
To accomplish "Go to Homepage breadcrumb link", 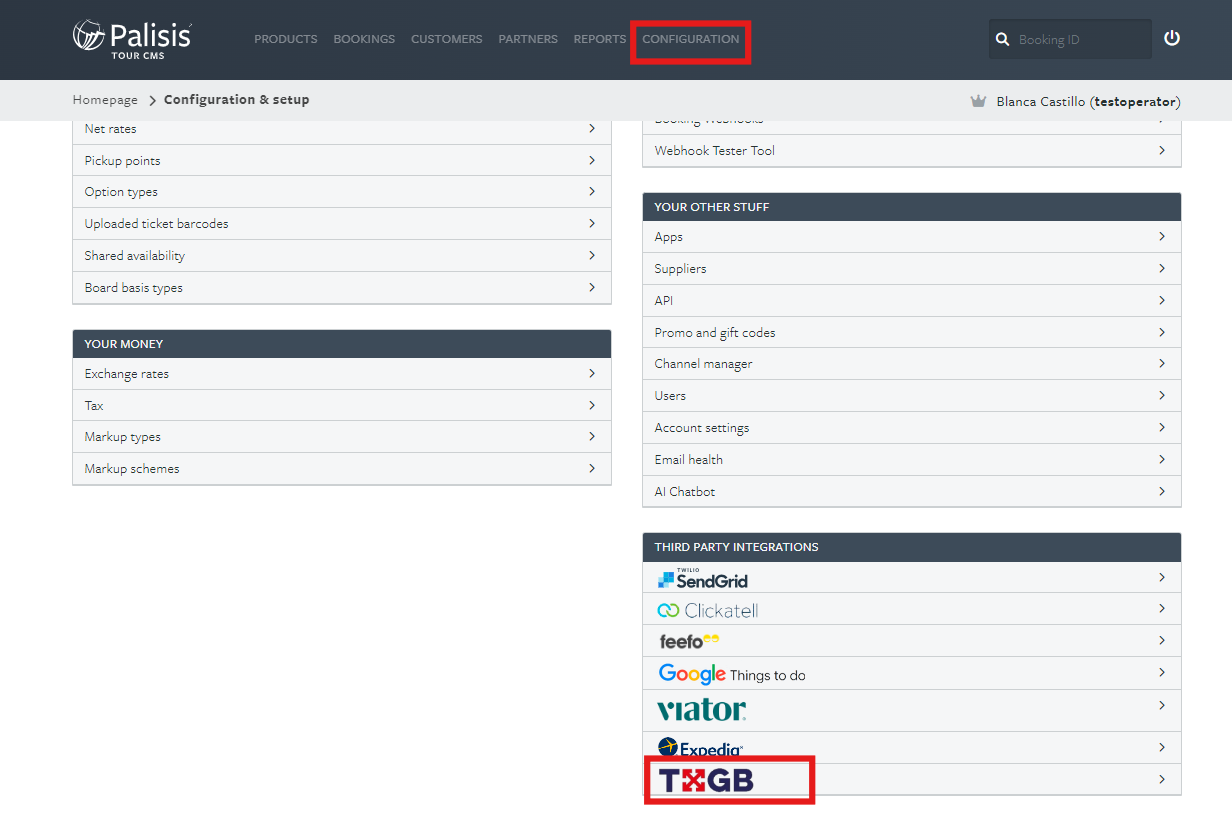I will pyautogui.click(x=105, y=100).
